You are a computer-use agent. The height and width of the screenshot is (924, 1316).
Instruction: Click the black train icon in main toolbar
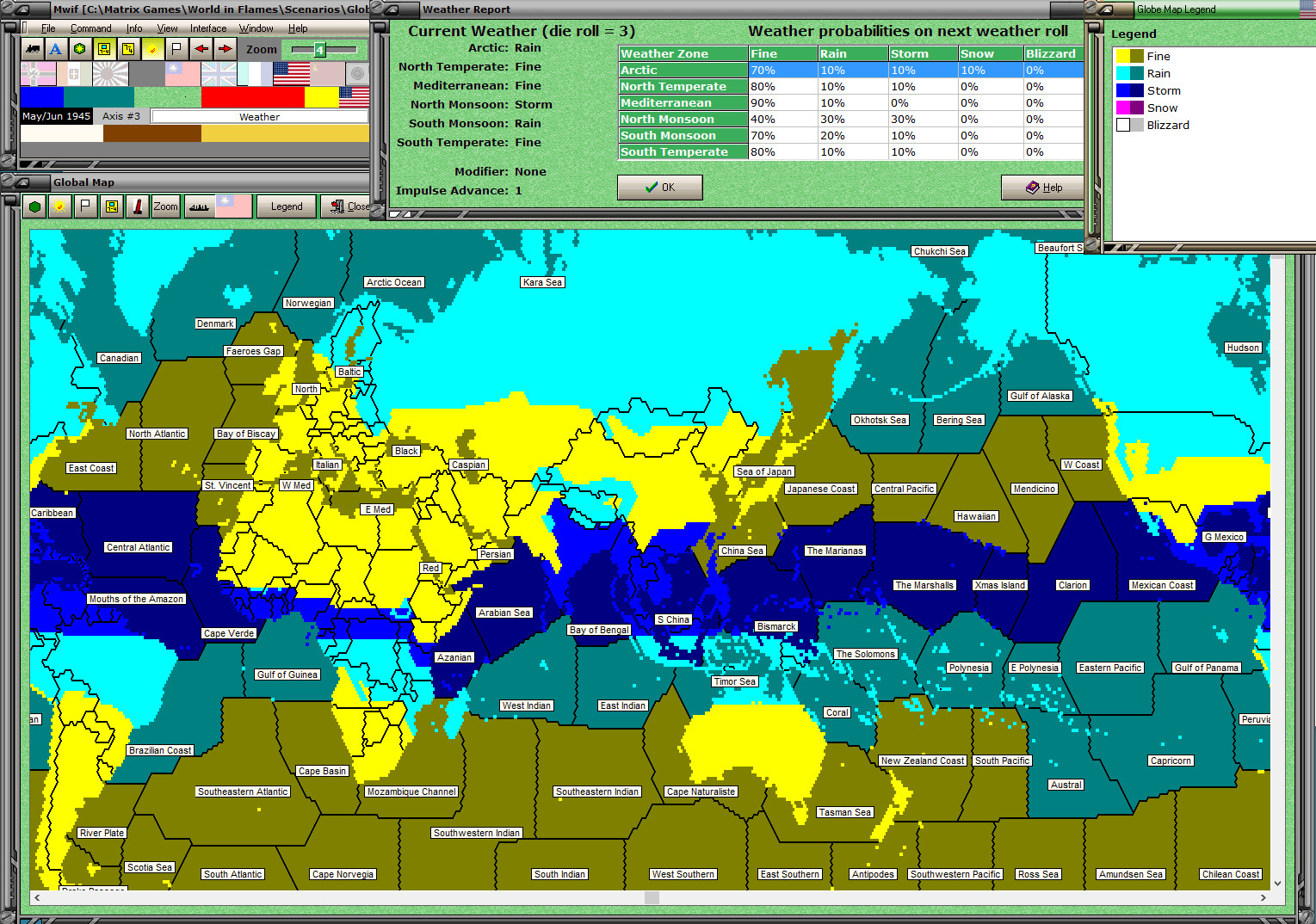tap(32, 49)
